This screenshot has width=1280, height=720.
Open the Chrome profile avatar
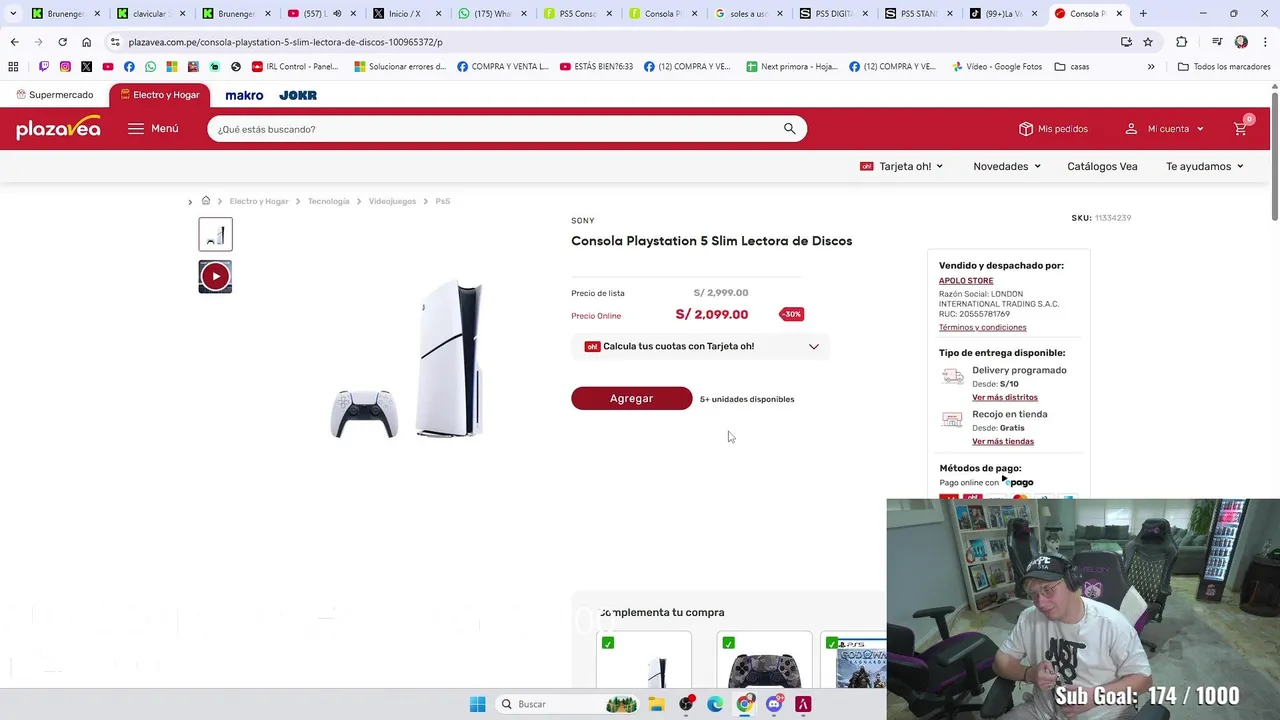[1241, 42]
